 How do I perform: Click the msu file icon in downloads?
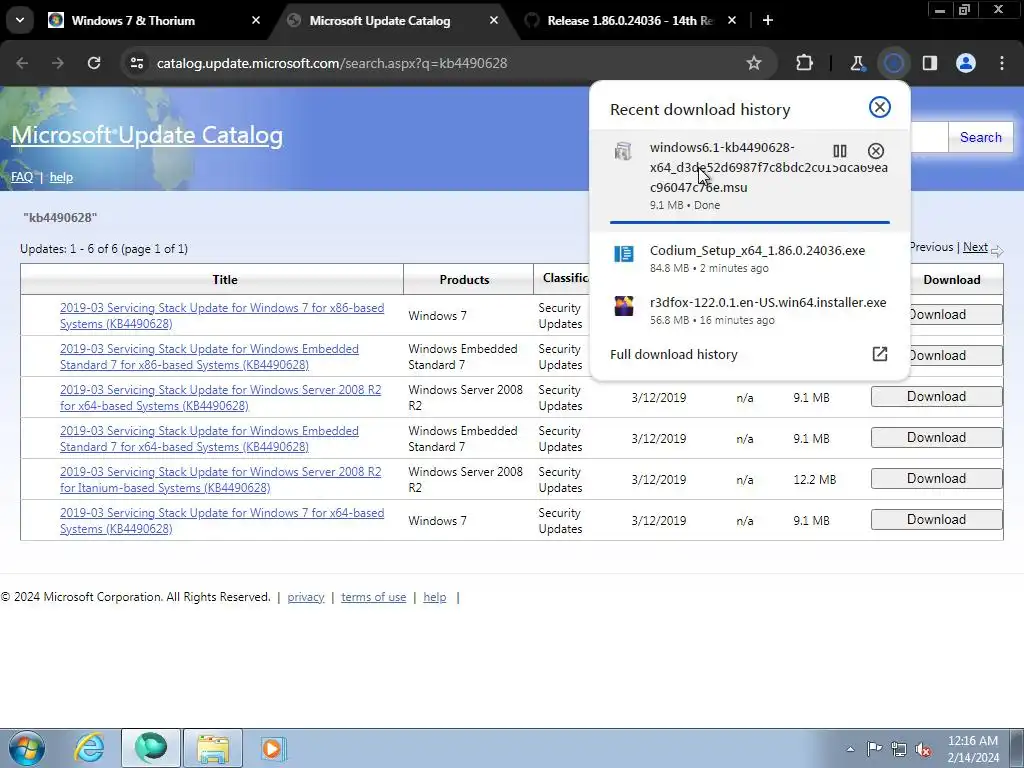pos(623,151)
